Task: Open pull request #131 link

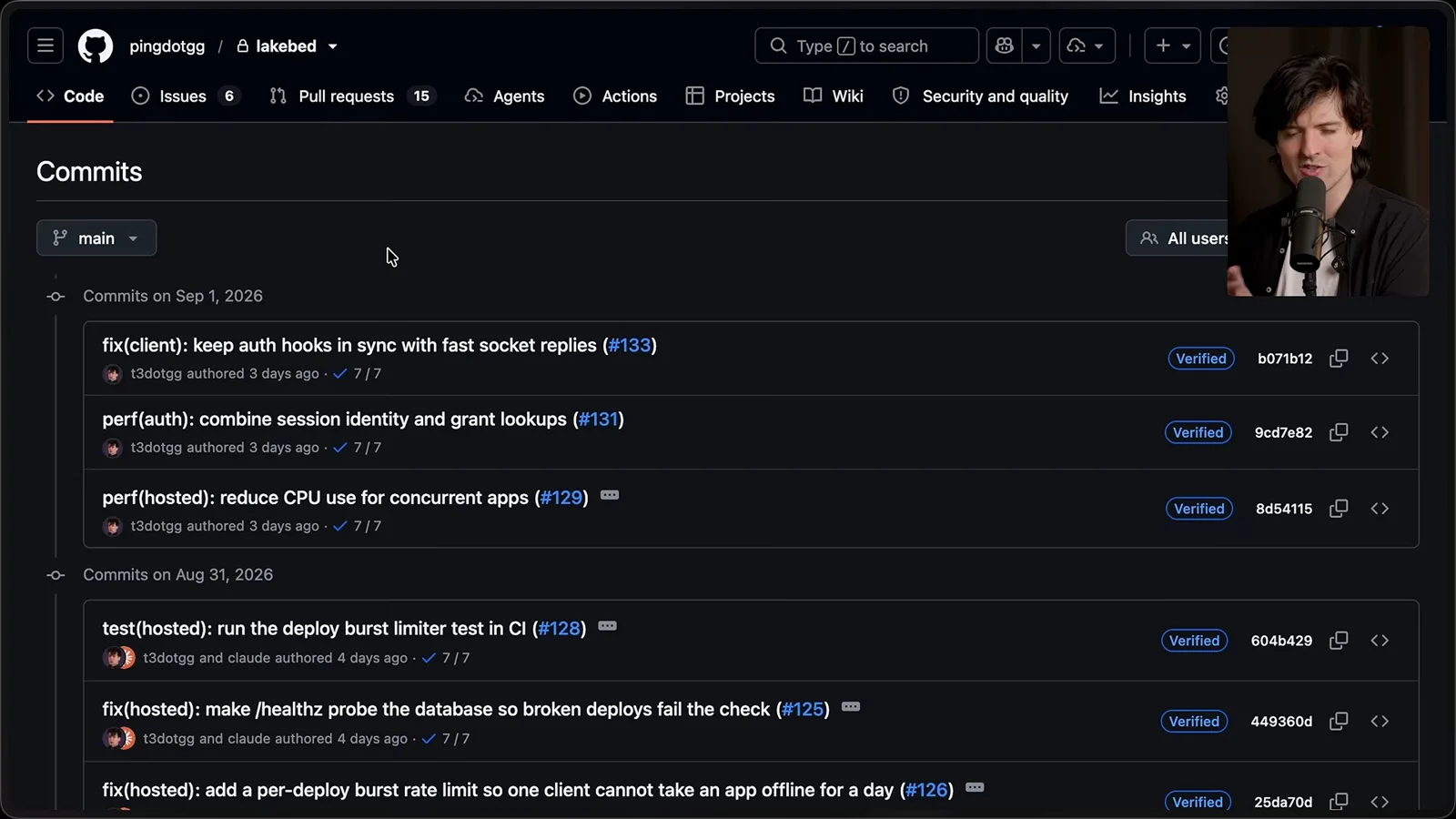Action: point(599,420)
